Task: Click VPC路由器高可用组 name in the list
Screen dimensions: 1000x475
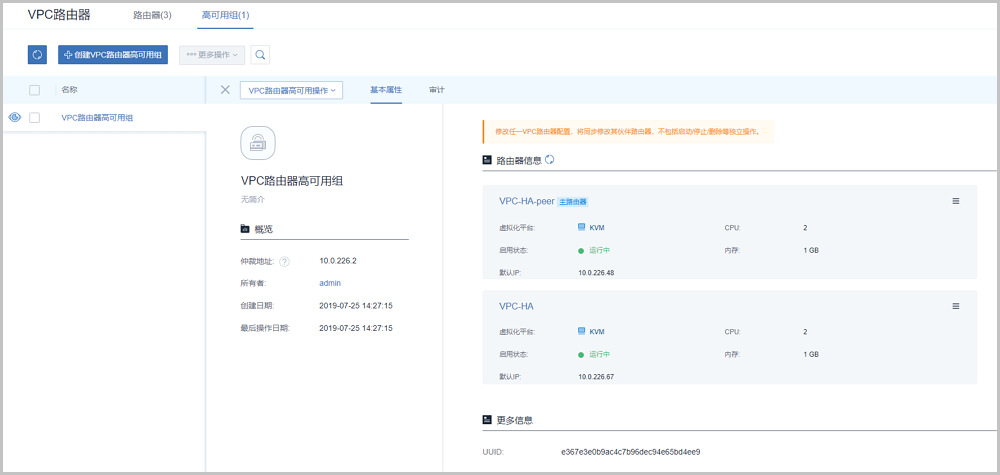Action: [97, 118]
